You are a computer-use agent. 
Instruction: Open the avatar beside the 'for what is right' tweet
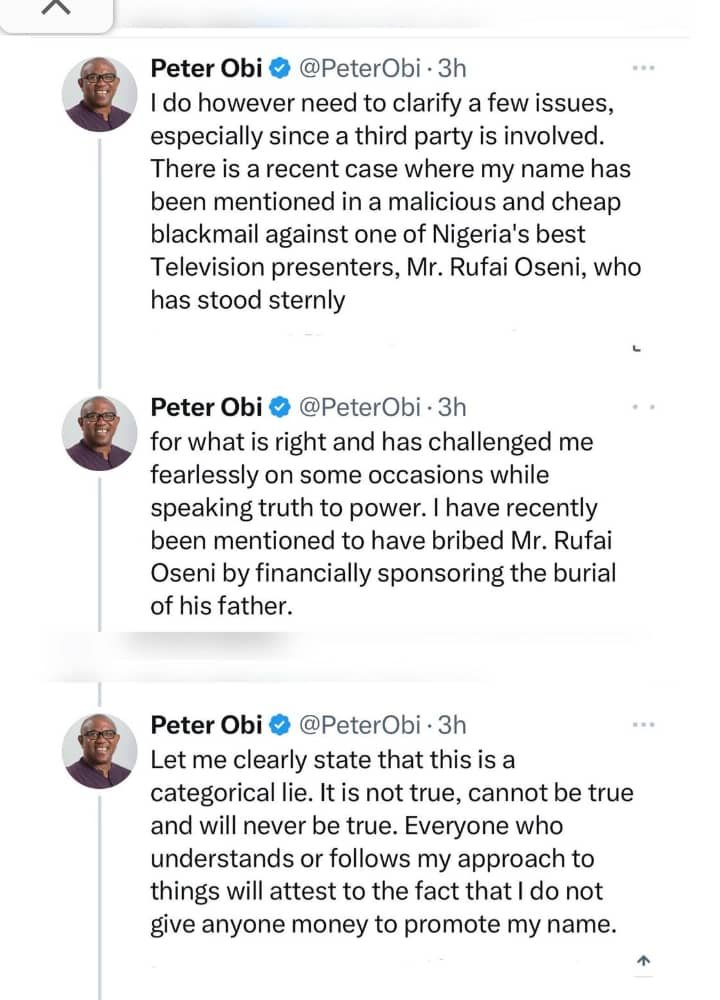point(98,434)
